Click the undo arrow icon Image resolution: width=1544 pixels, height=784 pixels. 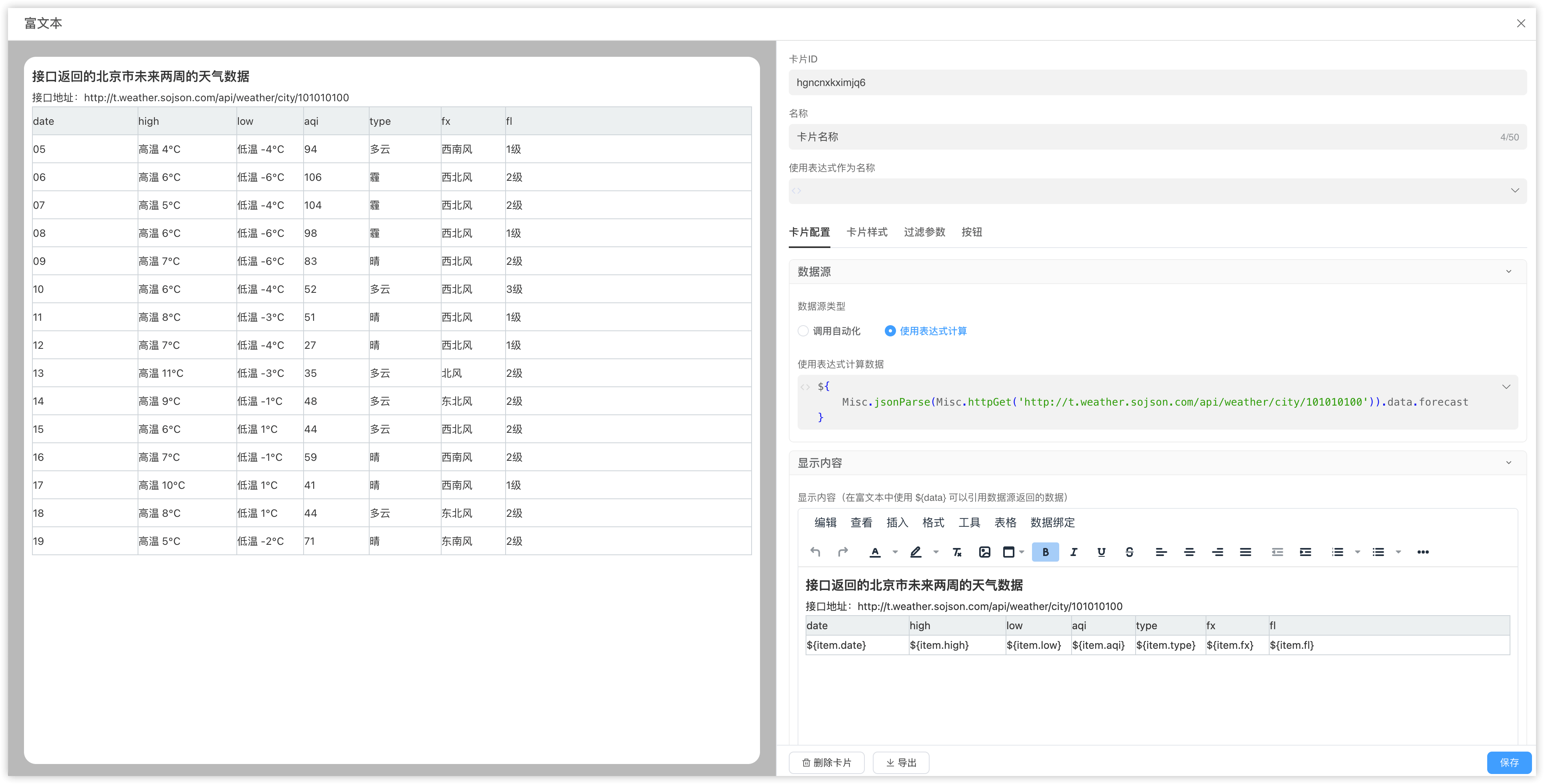(x=815, y=552)
